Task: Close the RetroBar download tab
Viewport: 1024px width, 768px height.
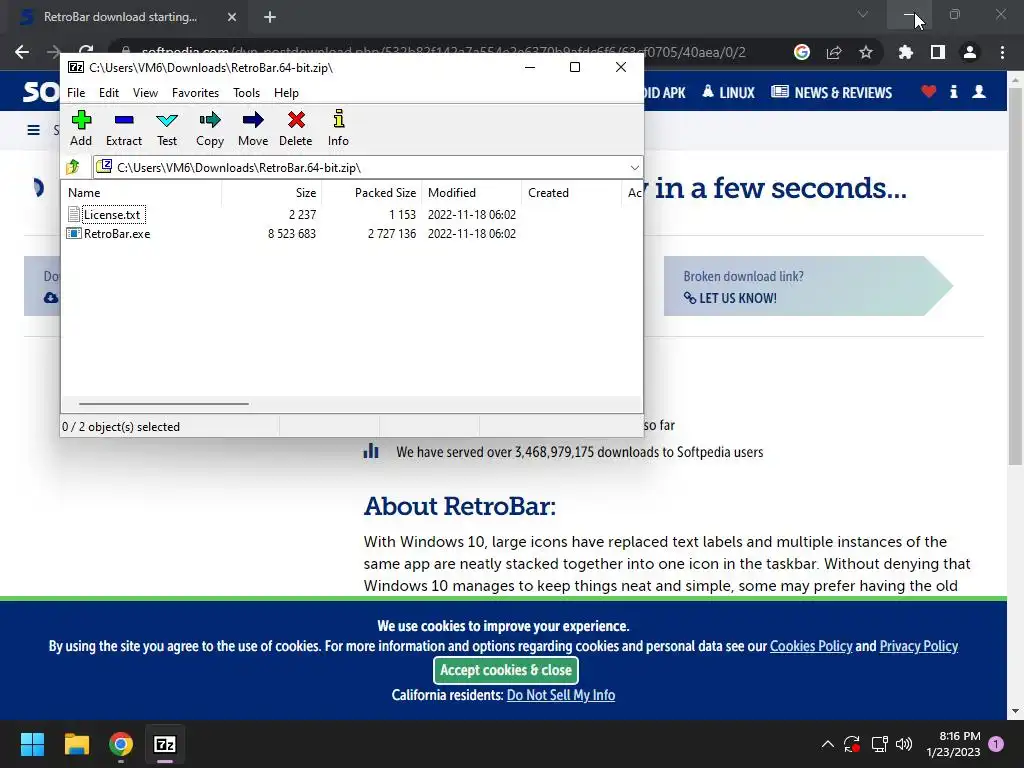Action: (231, 17)
